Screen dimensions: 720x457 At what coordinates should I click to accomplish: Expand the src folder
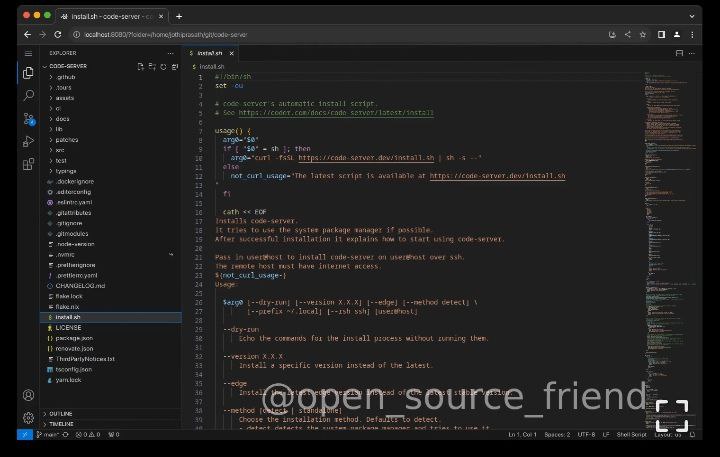111,150
